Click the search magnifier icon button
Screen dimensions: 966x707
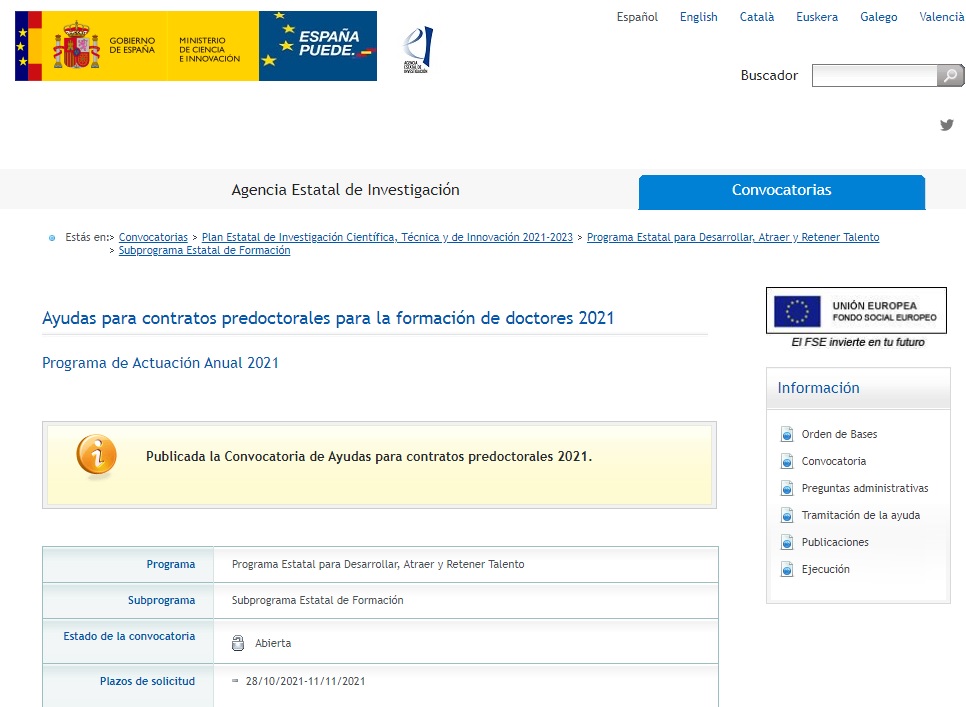(x=950, y=76)
